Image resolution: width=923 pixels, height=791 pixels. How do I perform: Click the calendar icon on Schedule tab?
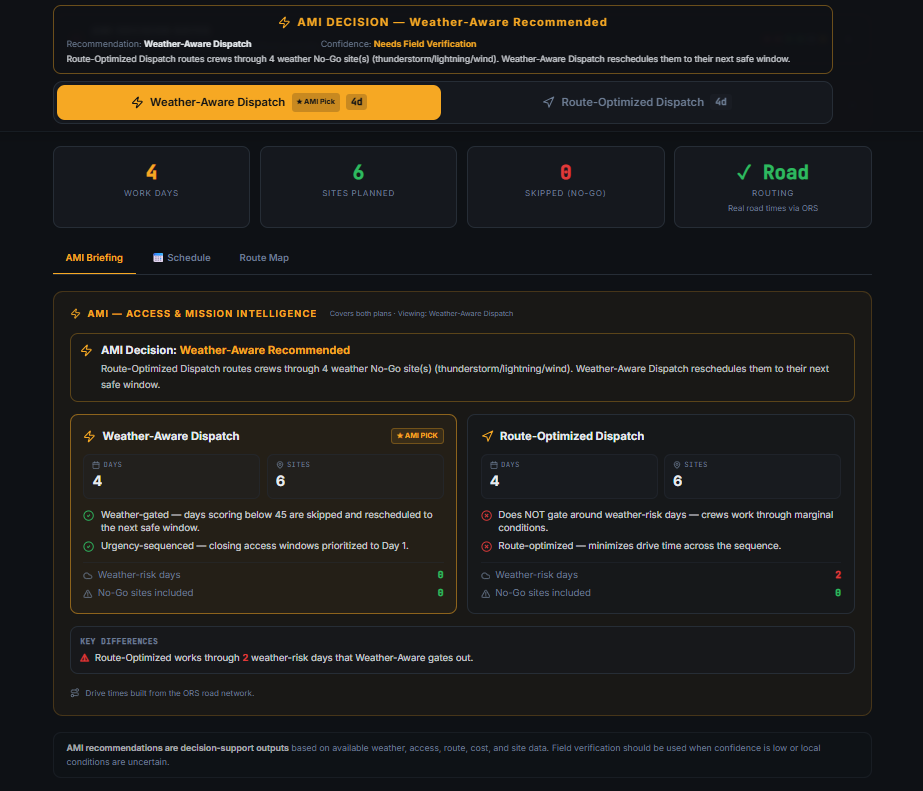[x=158, y=258]
